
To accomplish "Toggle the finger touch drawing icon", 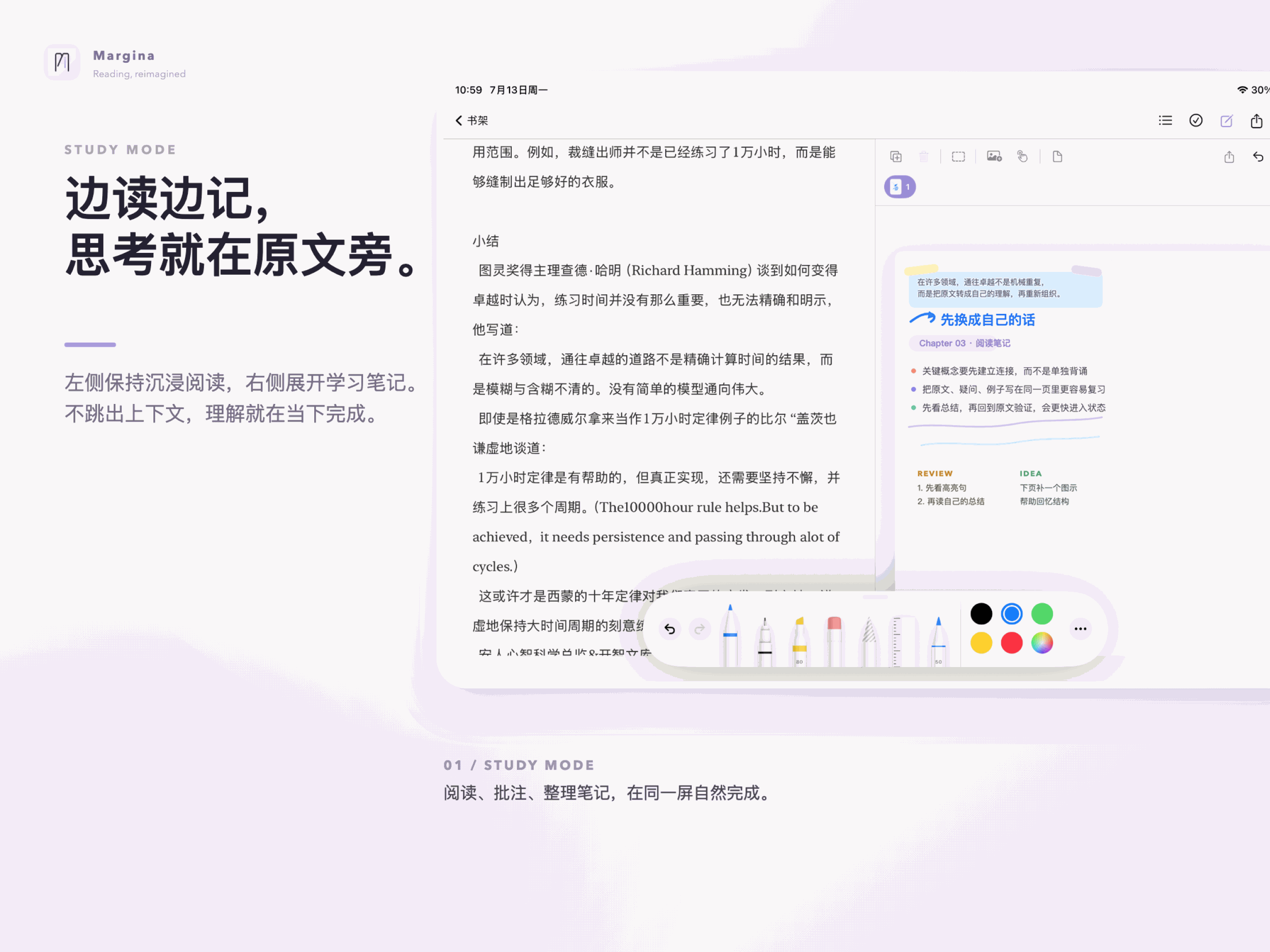I will (x=1022, y=156).
